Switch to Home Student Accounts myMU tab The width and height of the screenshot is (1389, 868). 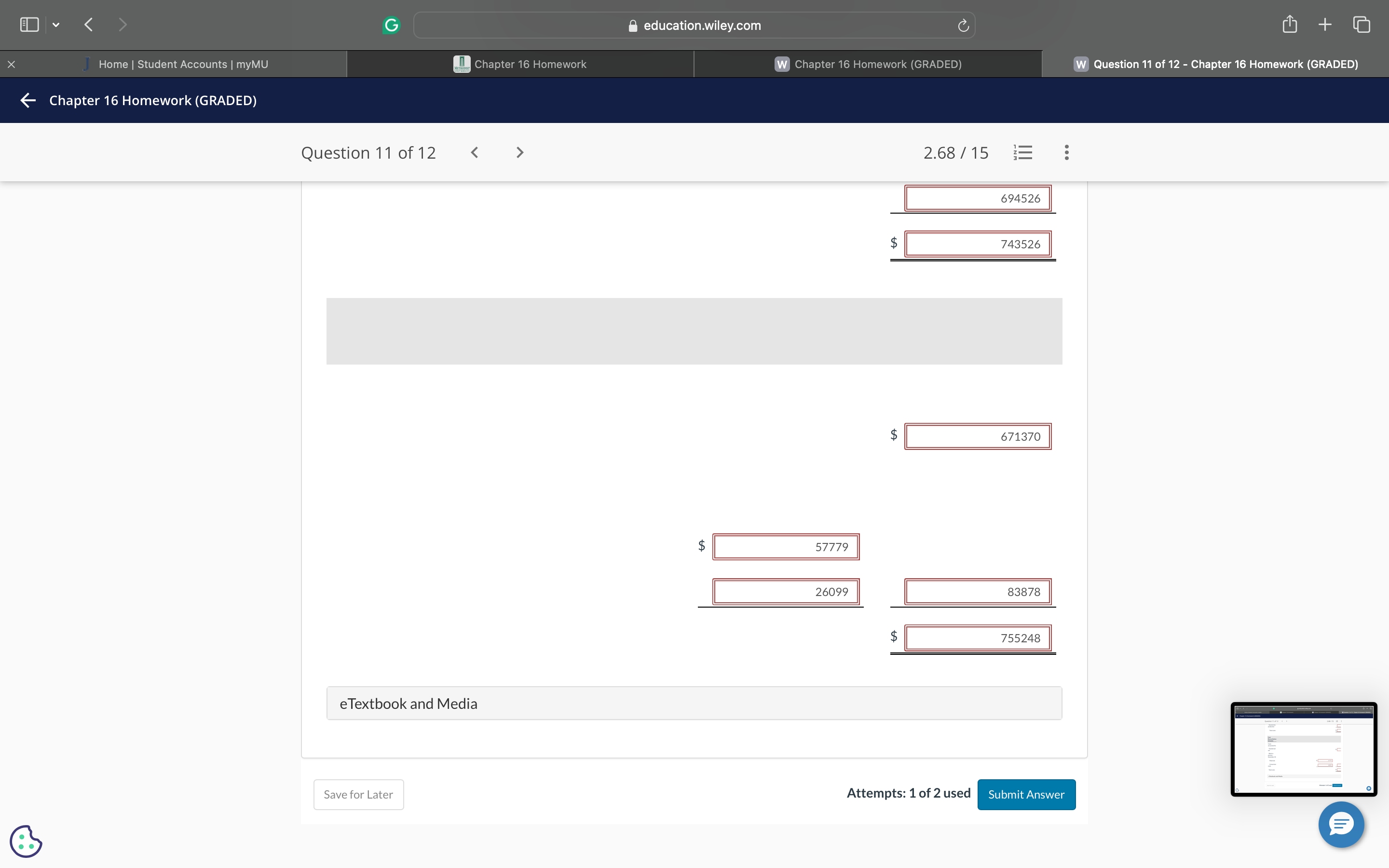point(182,64)
